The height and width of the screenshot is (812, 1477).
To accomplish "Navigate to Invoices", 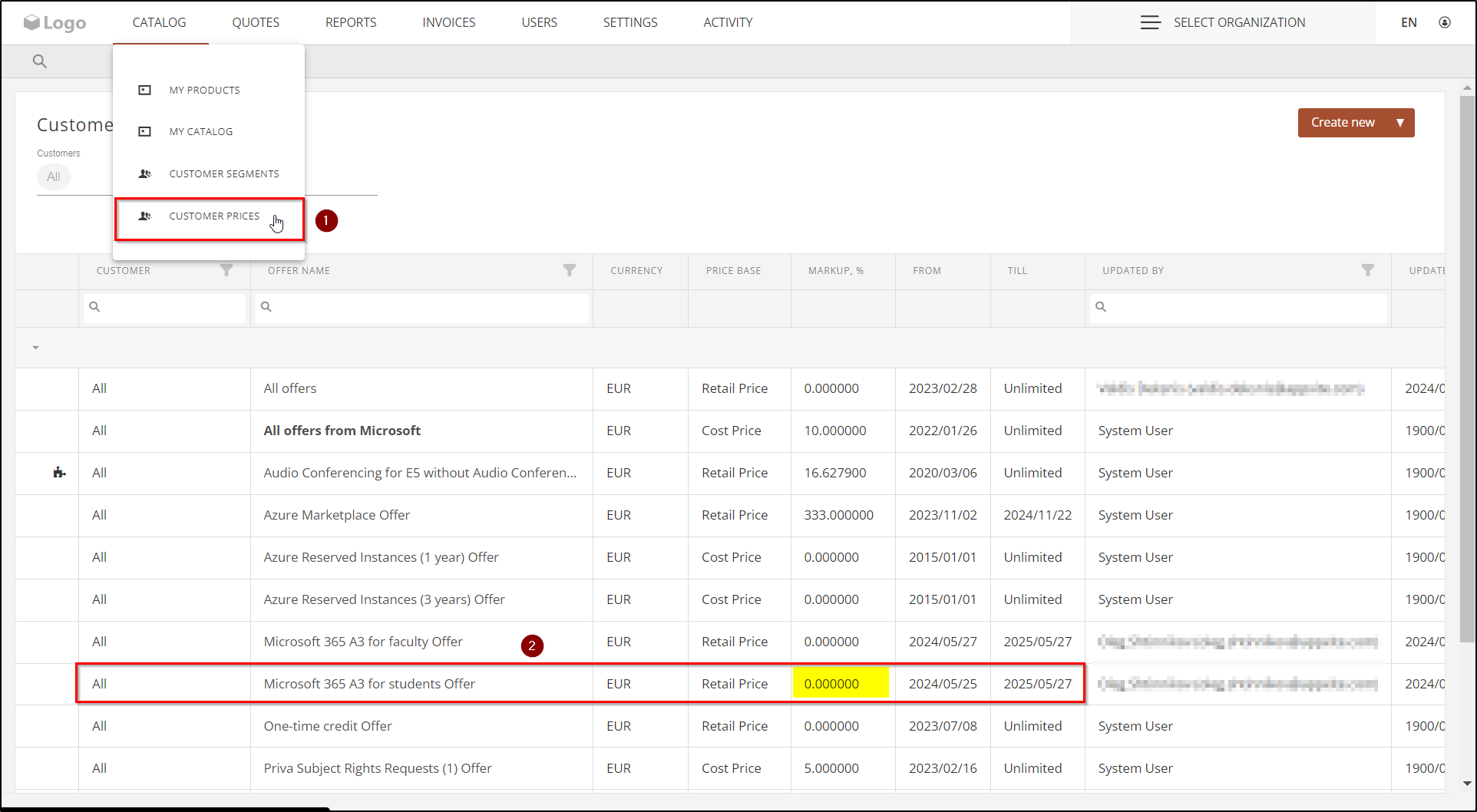I will tap(449, 22).
